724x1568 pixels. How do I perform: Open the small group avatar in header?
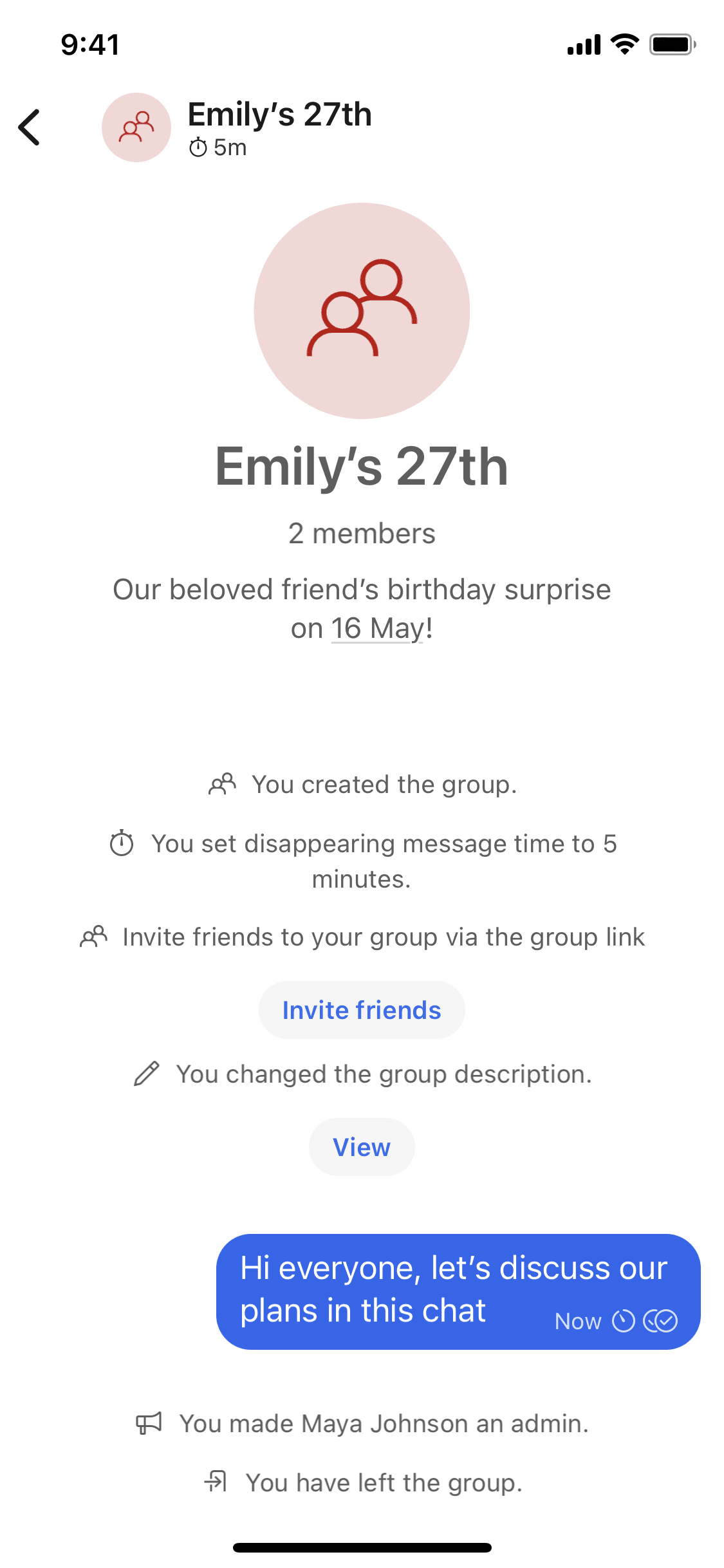pos(136,127)
